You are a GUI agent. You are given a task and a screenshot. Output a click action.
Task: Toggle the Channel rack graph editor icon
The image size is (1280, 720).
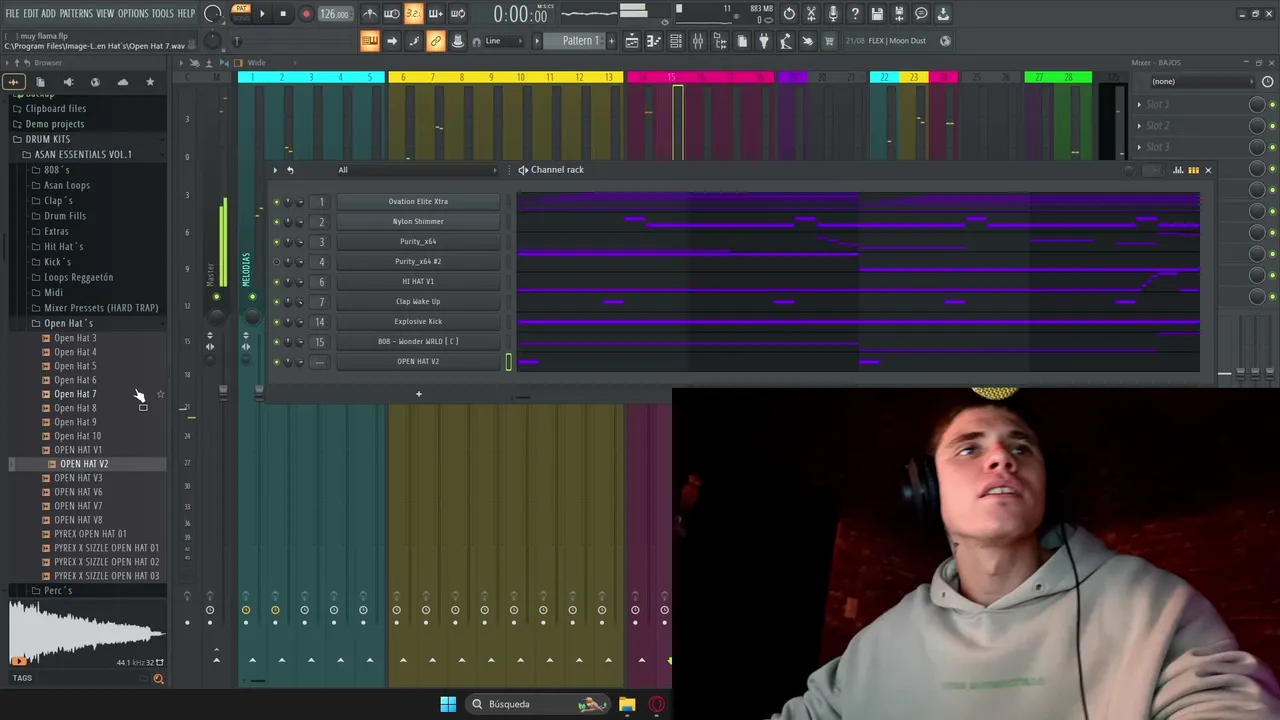[x=1178, y=170]
